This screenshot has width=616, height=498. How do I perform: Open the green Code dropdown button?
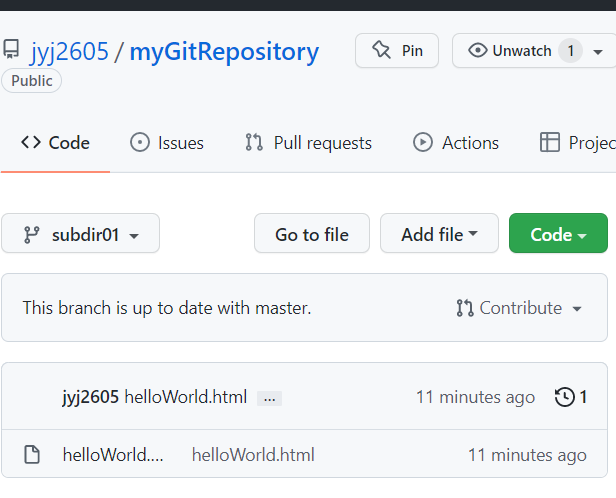point(558,233)
